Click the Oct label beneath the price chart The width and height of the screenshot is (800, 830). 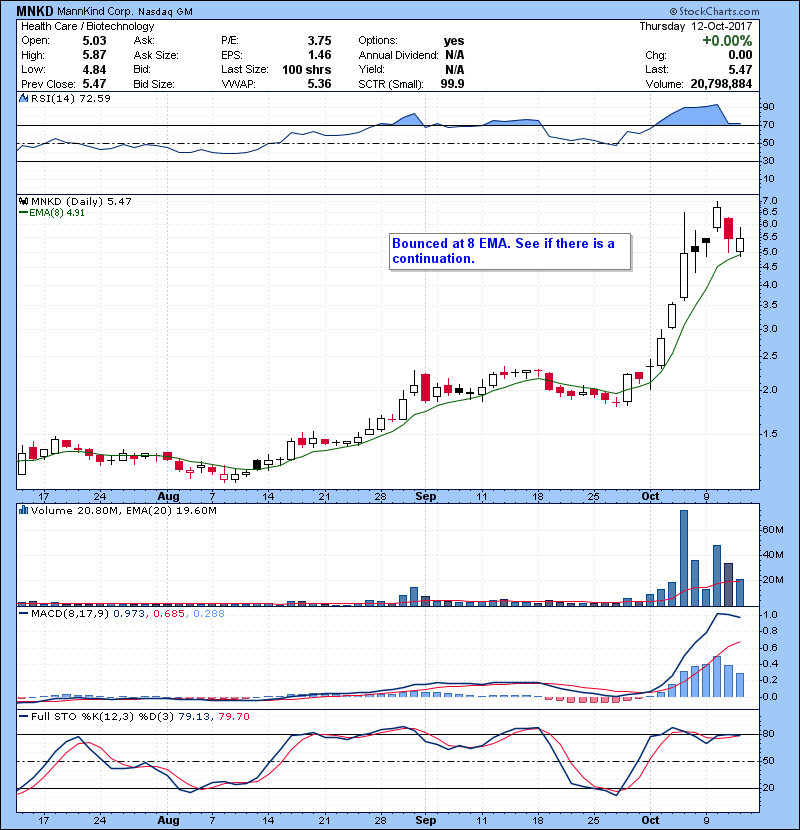[650, 497]
